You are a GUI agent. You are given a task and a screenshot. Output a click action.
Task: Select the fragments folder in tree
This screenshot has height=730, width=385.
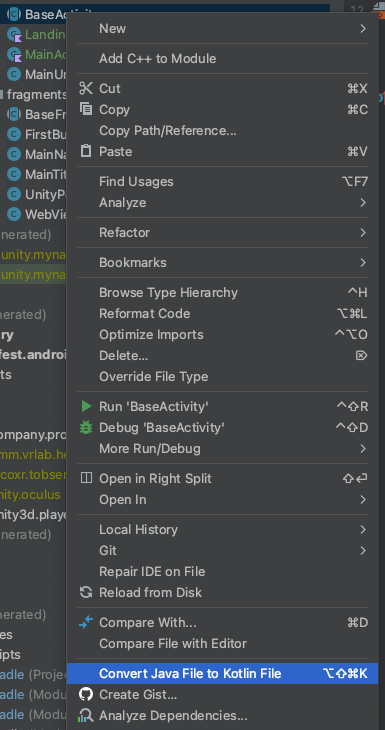pos(34,95)
